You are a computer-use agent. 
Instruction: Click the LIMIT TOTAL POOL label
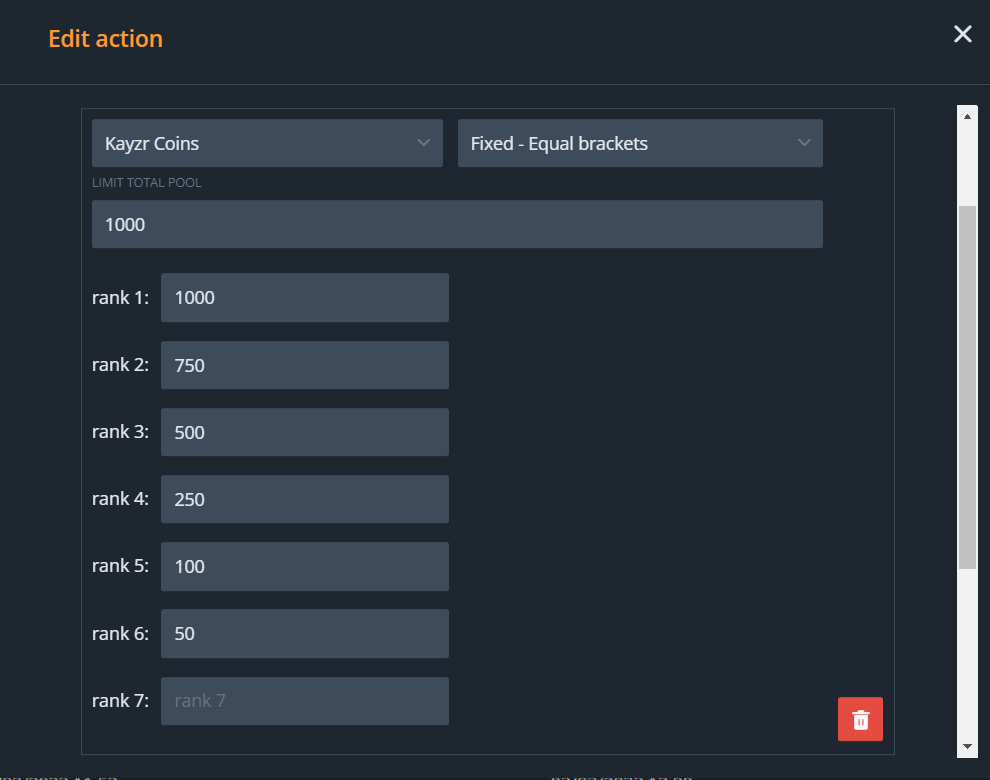coord(148,183)
